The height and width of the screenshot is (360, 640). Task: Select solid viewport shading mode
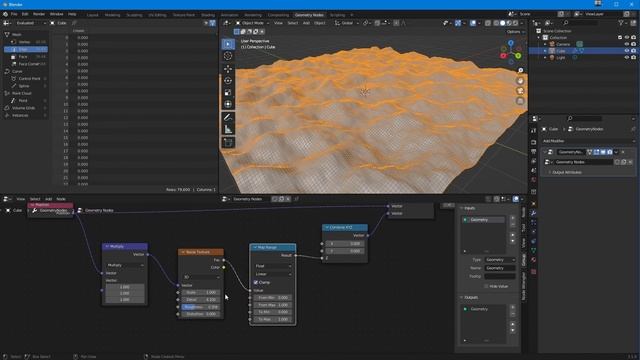pos(502,23)
